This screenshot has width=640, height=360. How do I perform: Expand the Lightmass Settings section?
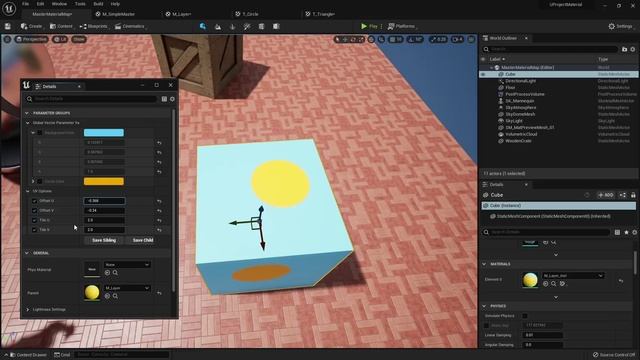tap(28, 309)
